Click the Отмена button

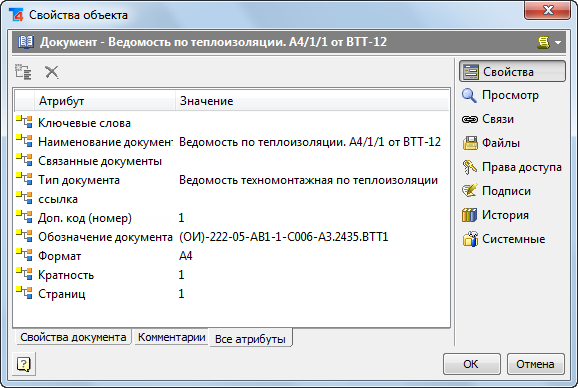coord(535,364)
